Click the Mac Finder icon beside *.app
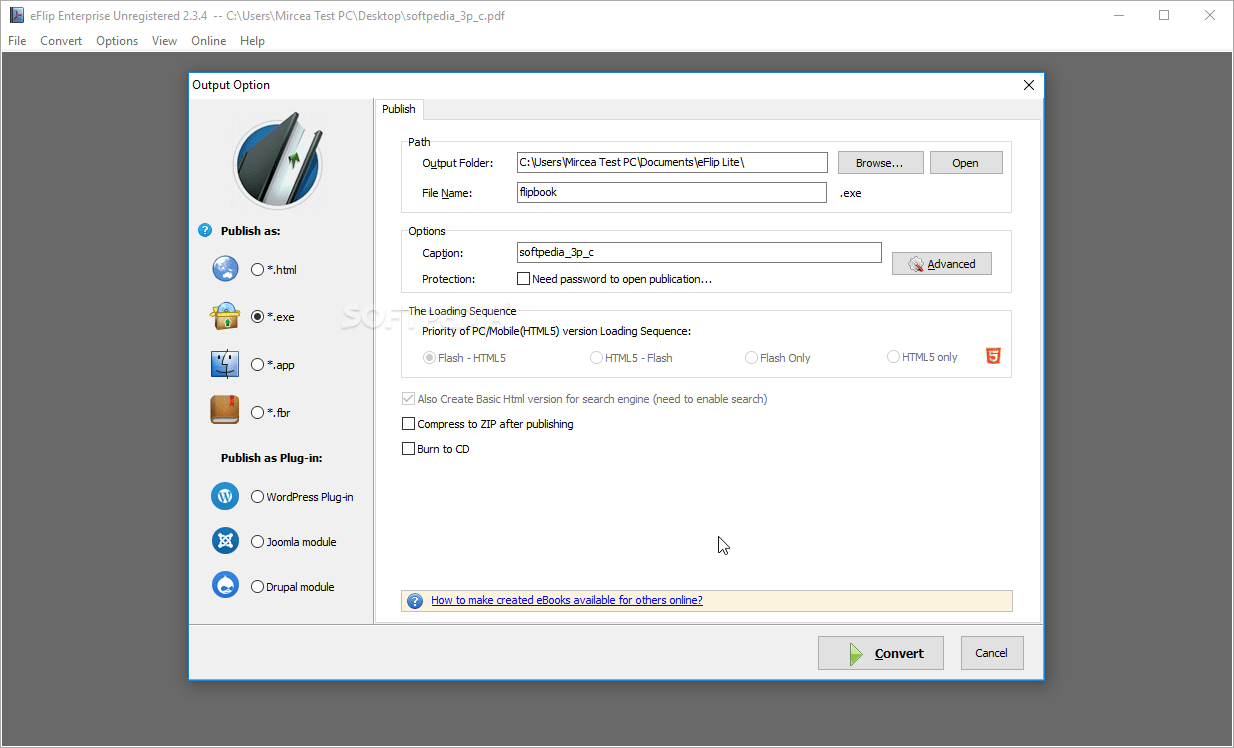The height and width of the screenshot is (748, 1234). 225,364
